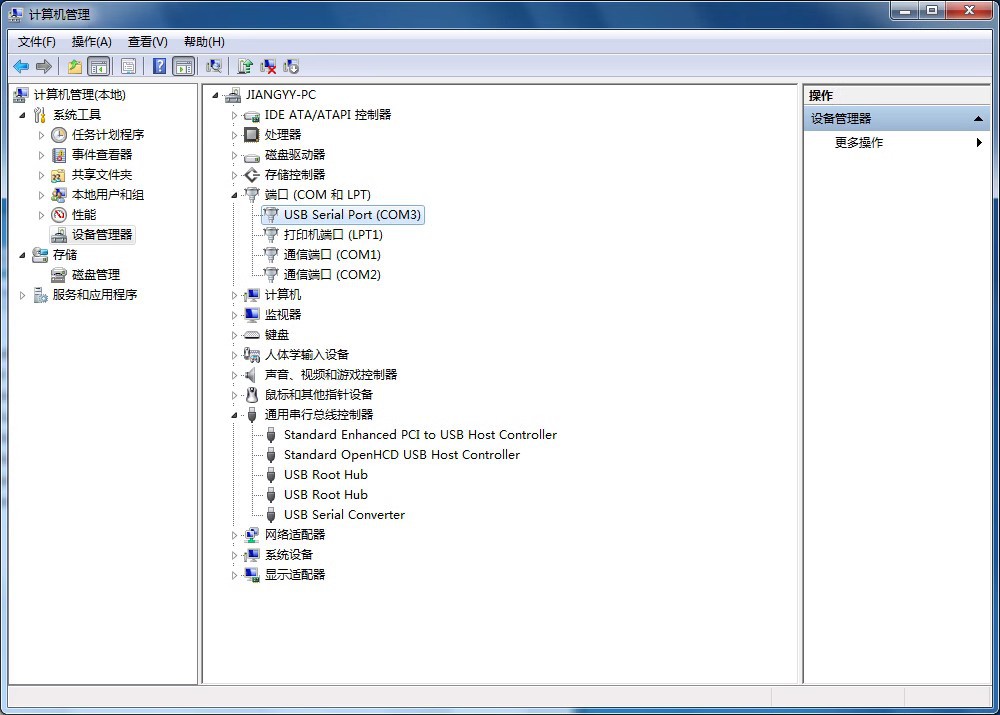Viewport: 1000px width, 715px height.
Task: Toggle the Show/Hide Console Tree button
Action: (99, 66)
